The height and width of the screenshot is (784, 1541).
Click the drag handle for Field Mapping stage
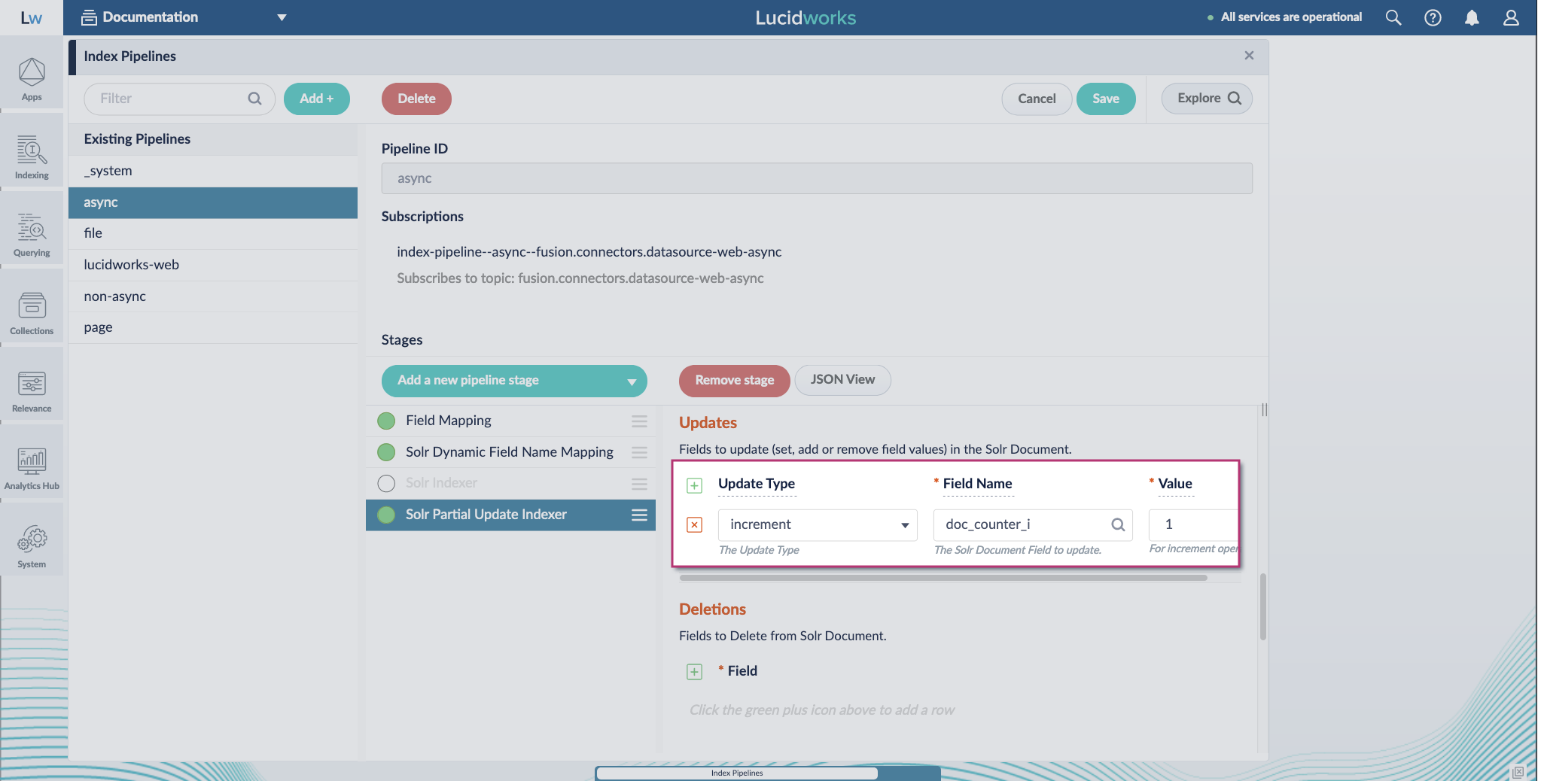[x=639, y=421]
